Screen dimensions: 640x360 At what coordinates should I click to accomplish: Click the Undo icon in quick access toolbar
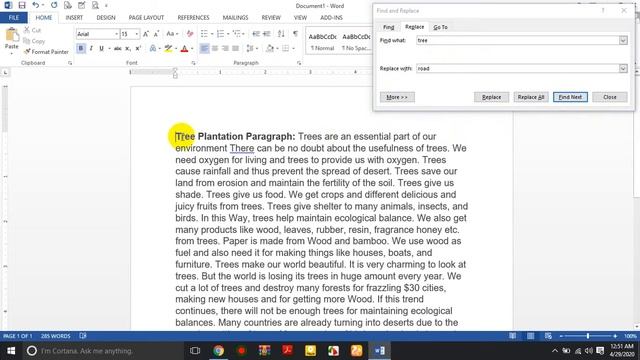point(36,5)
